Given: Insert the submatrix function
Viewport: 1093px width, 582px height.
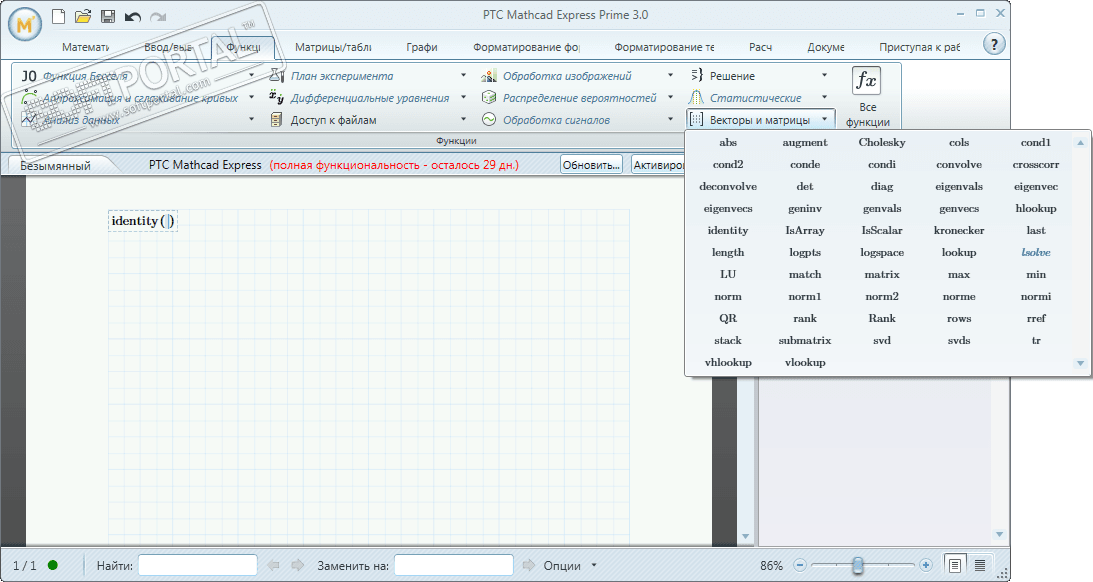Looking at the screenshot, I should [x=804, y=341].
